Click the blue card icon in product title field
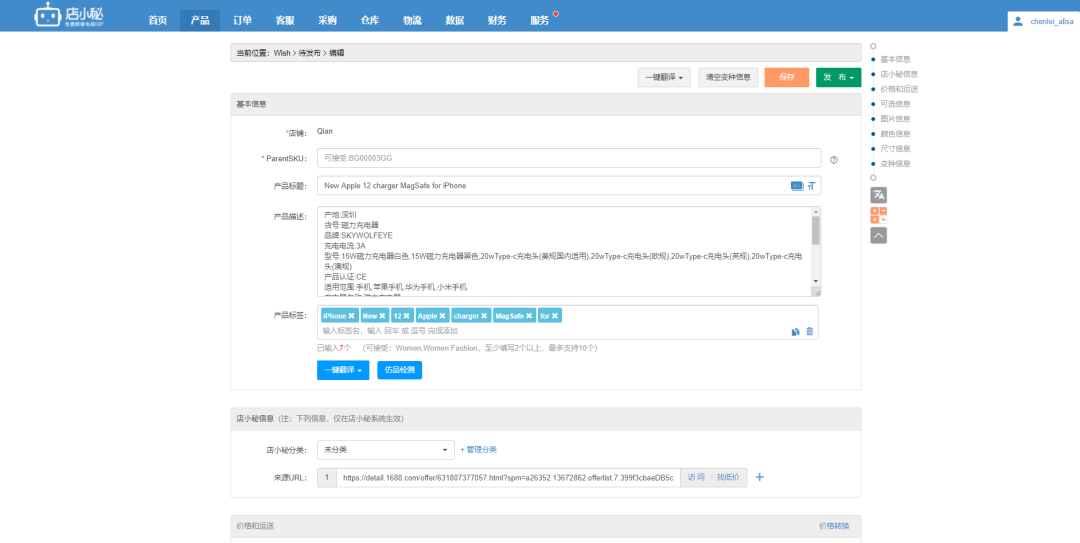Viewport: 1080px width, 543px height. coord(797,185)
